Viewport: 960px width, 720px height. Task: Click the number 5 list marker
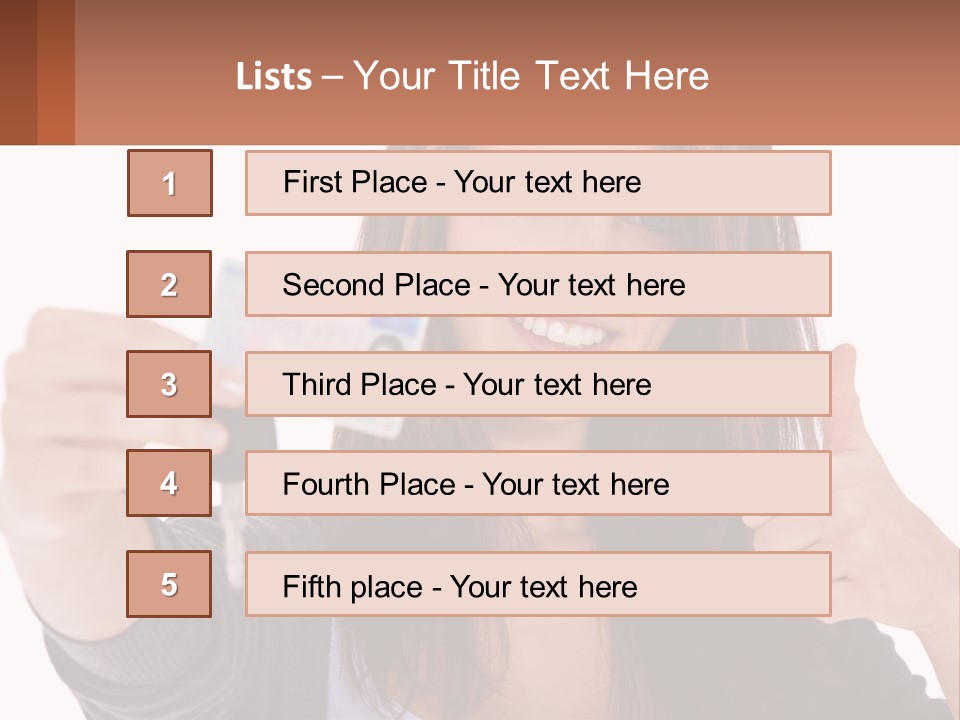tap(169, 584)
